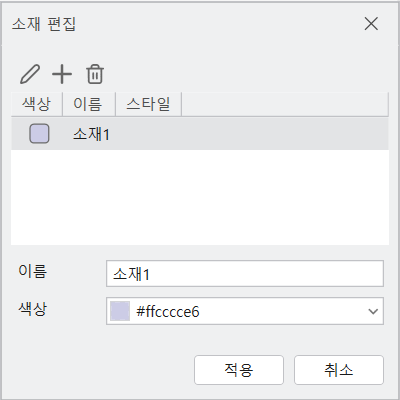Add a new material with plus icon
The image size is (400, 400).
[62, 74]
